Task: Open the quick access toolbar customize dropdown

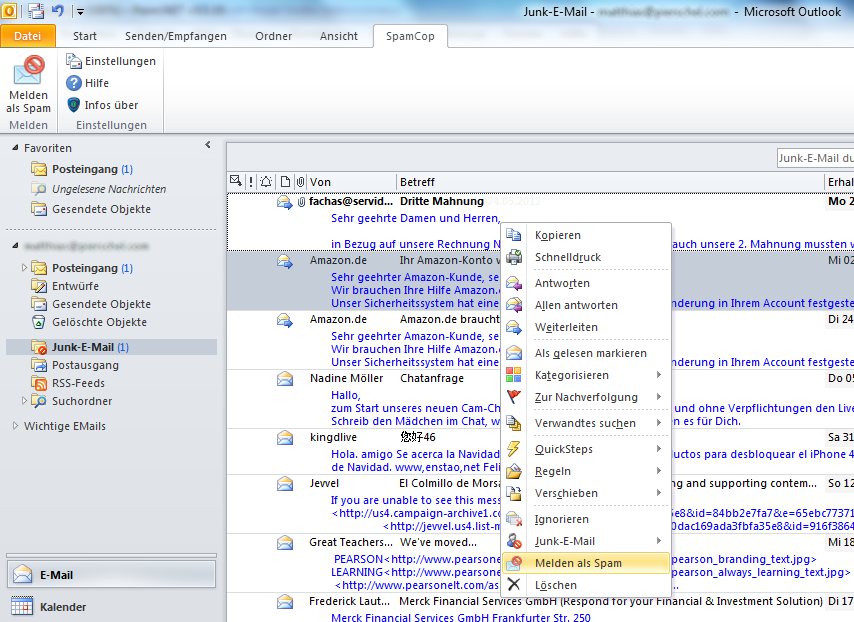Action: [x=80, y=11]
